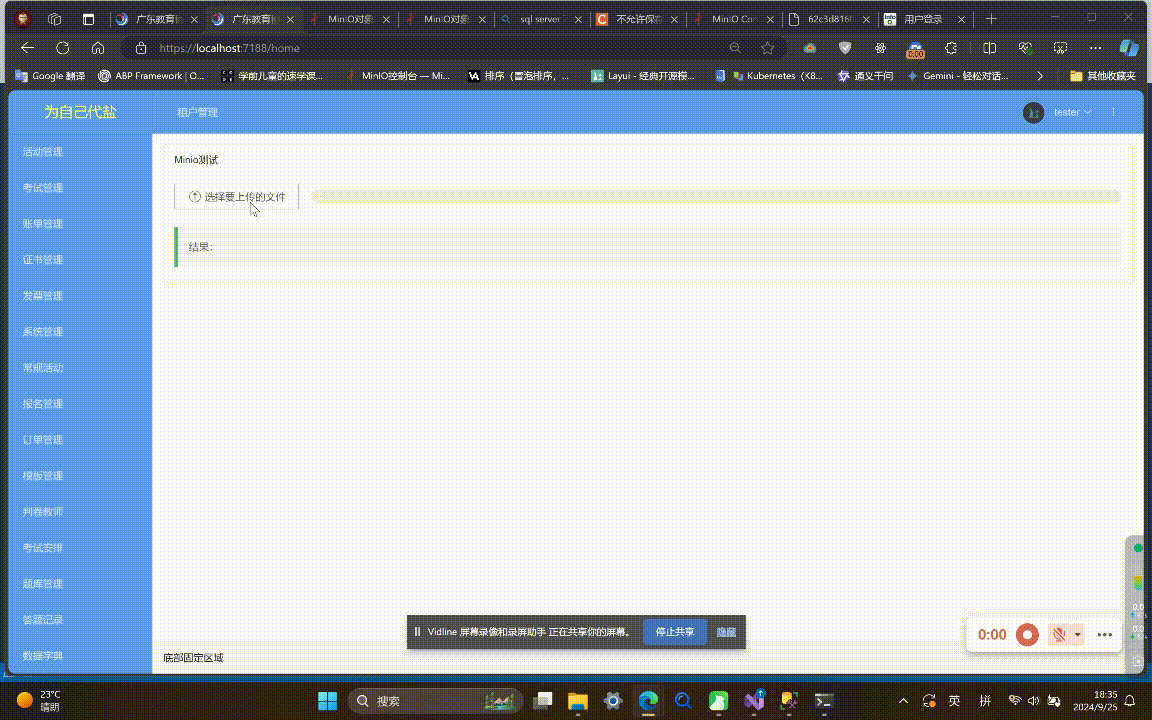The width and height of the screenshot is (1152, 720).
Task: Click the upload progress bar
Action: pyautogui.click(x=716, y=196)
